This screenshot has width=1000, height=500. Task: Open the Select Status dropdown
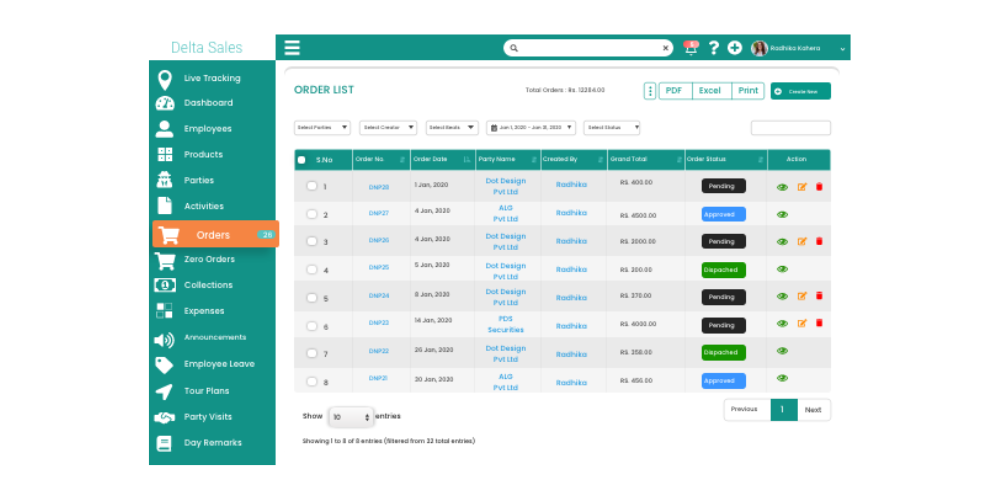612,128
